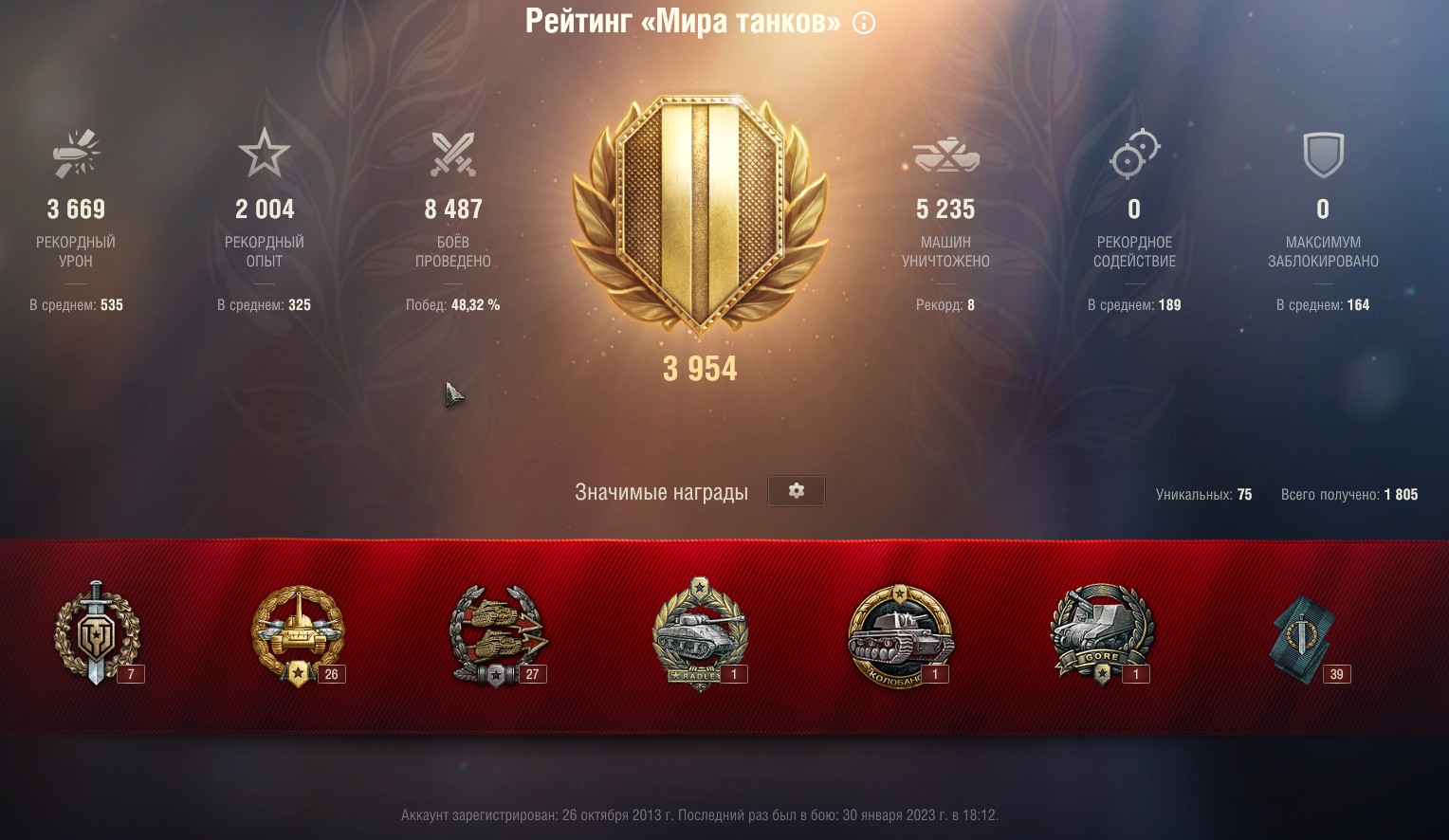Click the record damage shell icon
Viewport: 1449px width, 840px height.
[x=76, y=154]
